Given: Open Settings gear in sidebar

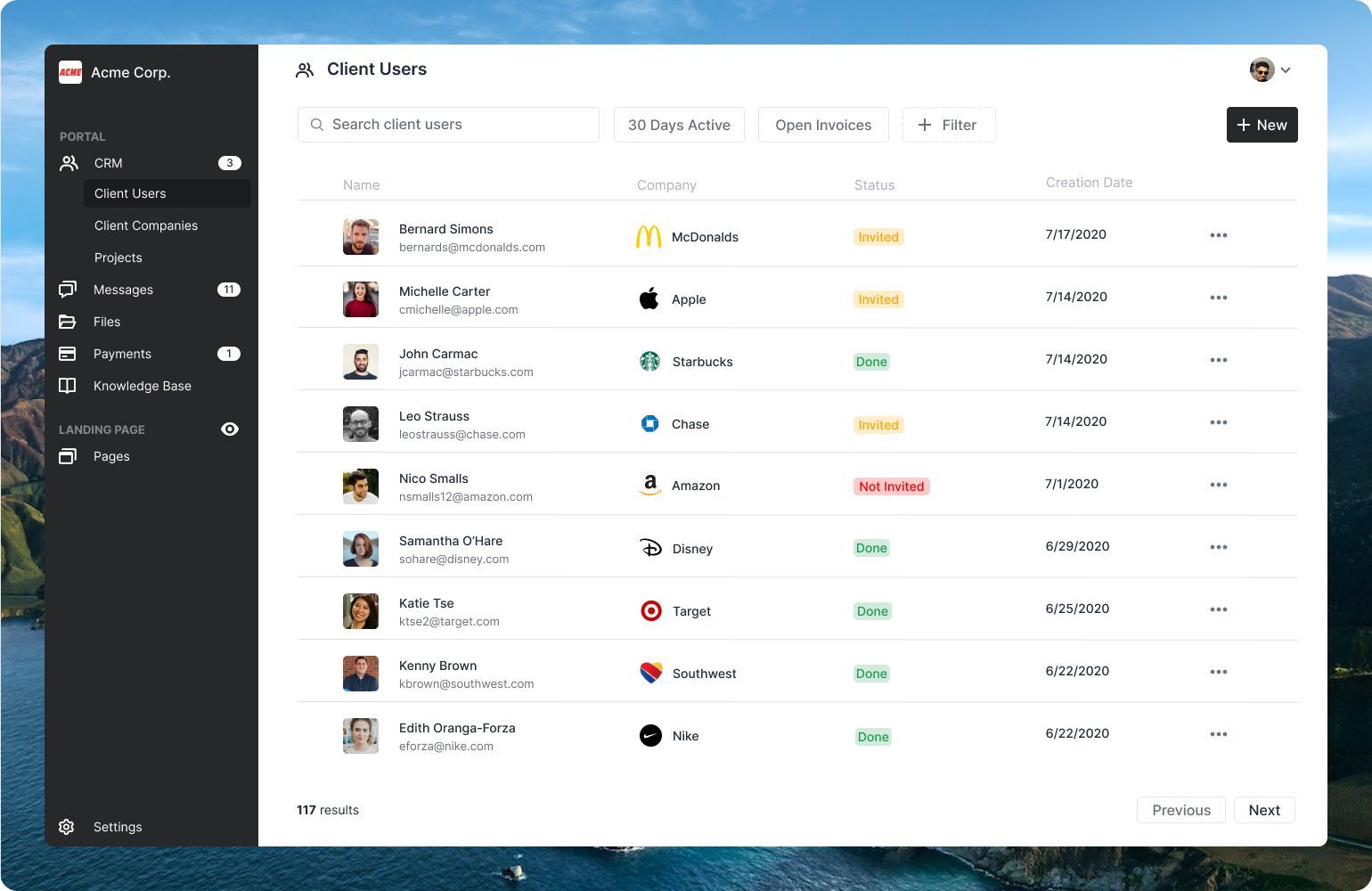Looking at the screenshot, I should (x=67, y=827).
